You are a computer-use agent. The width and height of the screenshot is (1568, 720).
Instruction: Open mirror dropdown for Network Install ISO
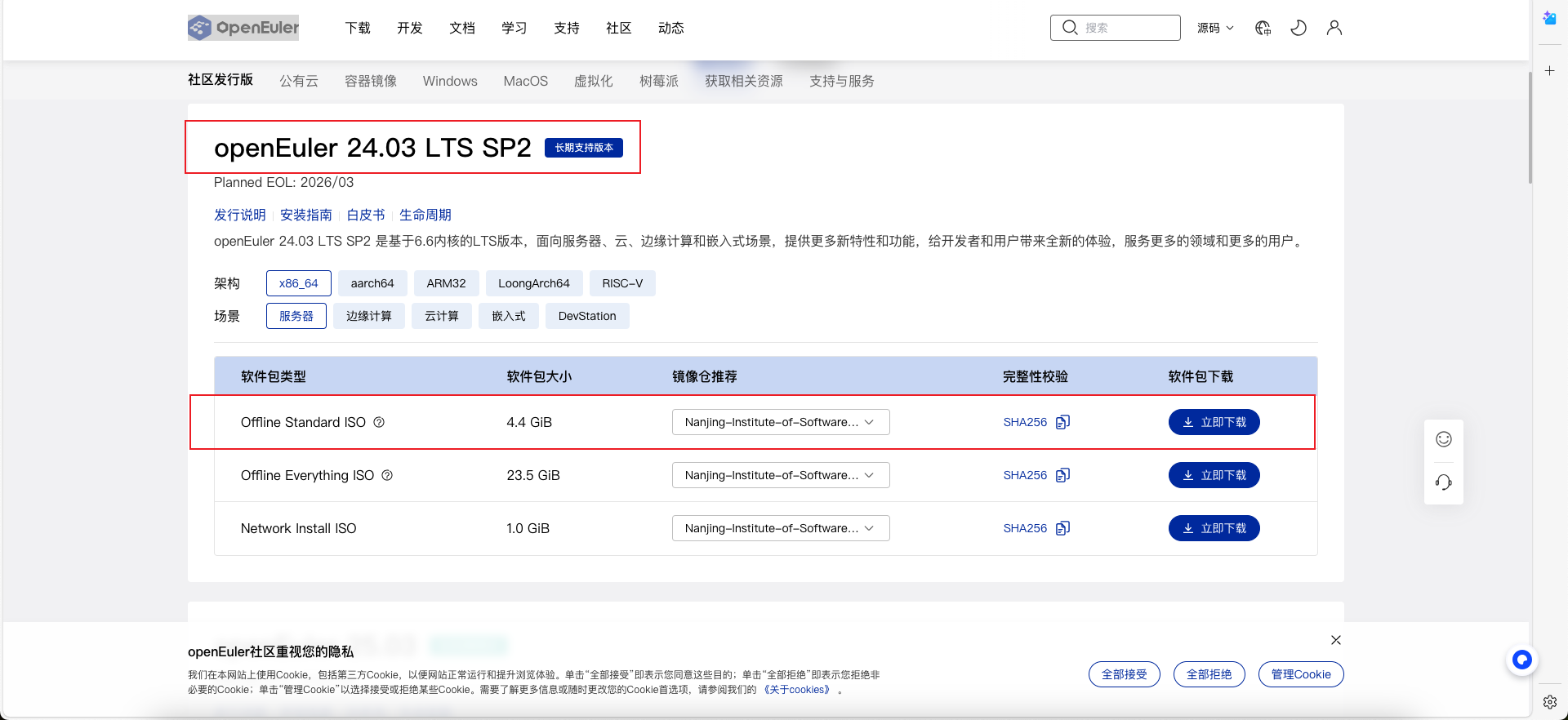tap(781, 528)
